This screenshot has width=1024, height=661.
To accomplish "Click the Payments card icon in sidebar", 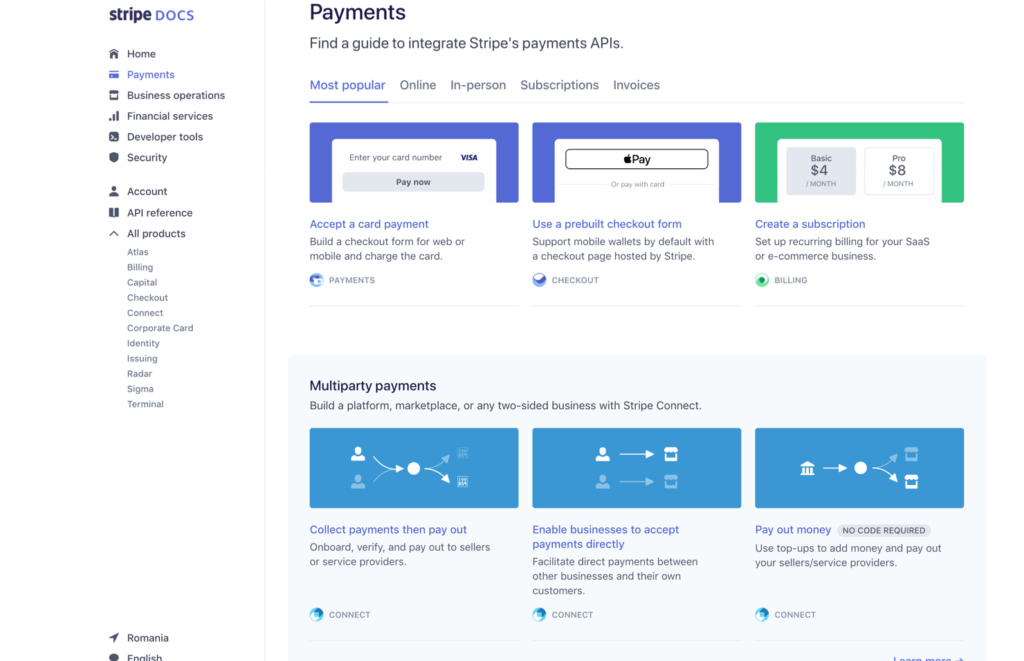I will (x=114, y=74).
